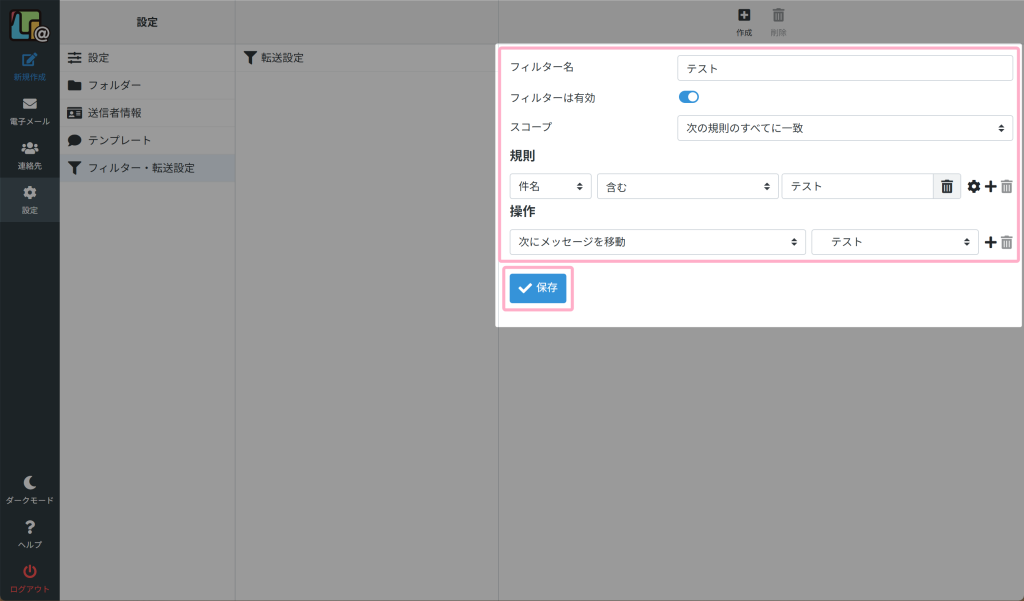Open the スコープ dropdown
The width and height of the screenshot is (1024, 601).
coord(844,128)
